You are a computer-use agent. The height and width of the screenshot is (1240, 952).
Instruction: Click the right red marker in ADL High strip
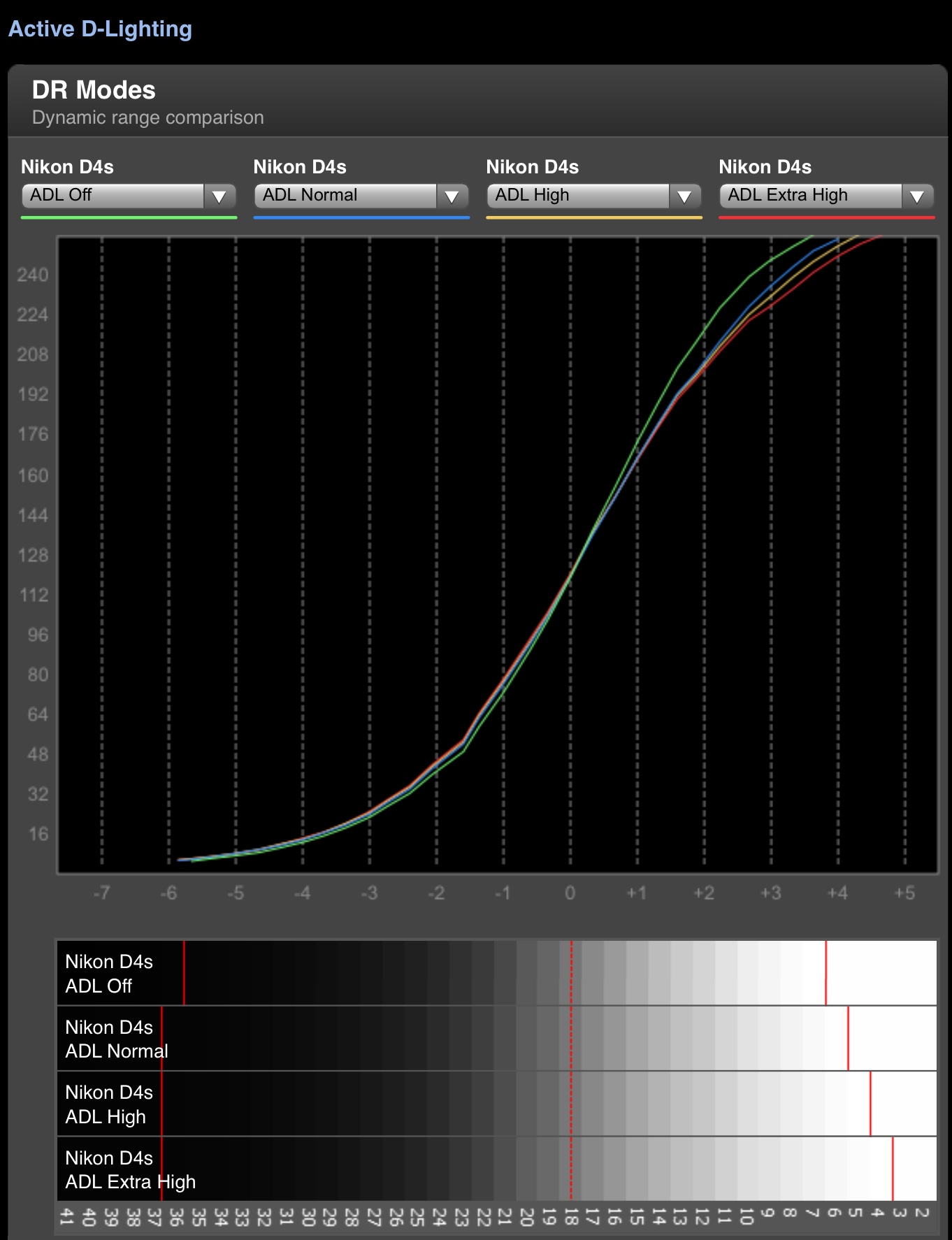[870, 1103]
